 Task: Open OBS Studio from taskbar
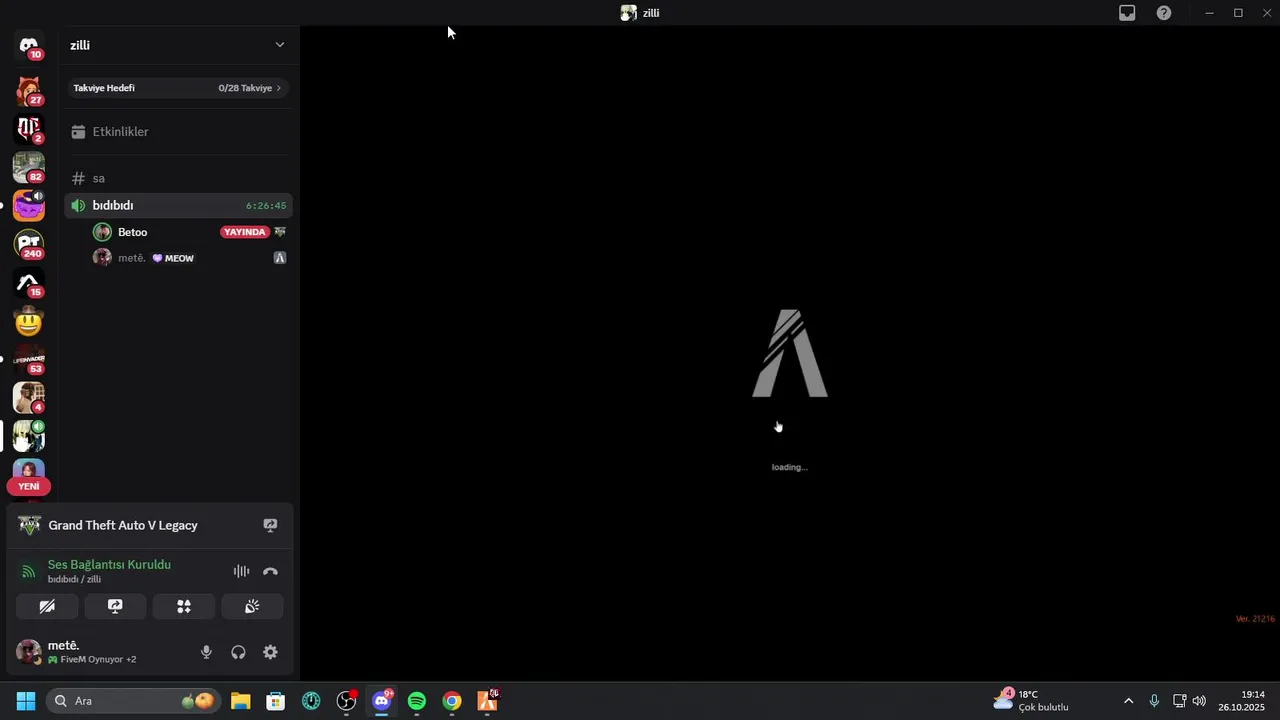[x=346, y=701]
